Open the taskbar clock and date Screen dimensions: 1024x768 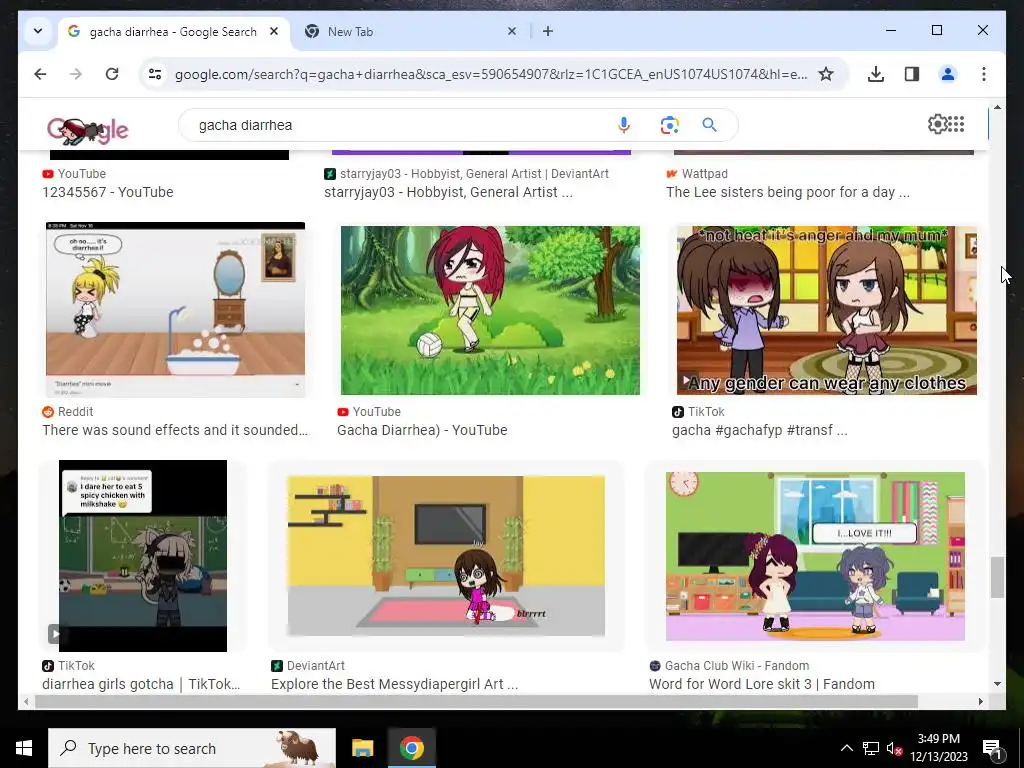pos(938,748)
